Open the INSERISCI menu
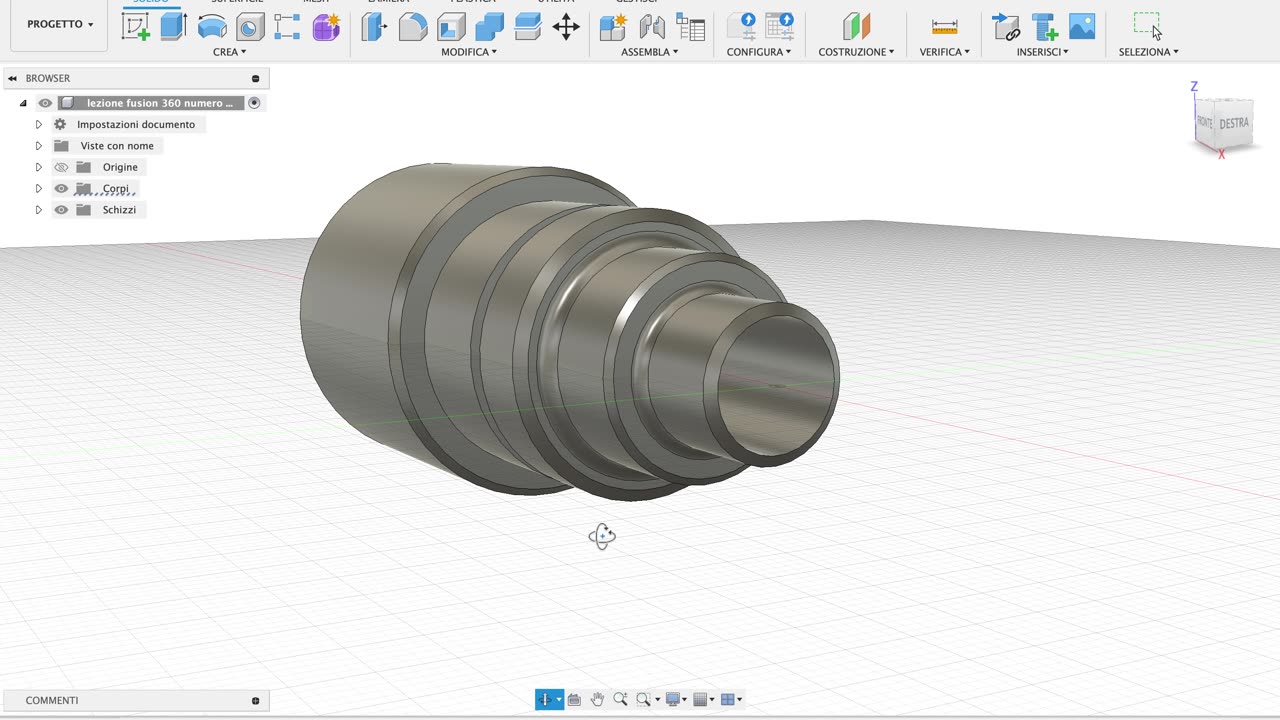 1043,52
